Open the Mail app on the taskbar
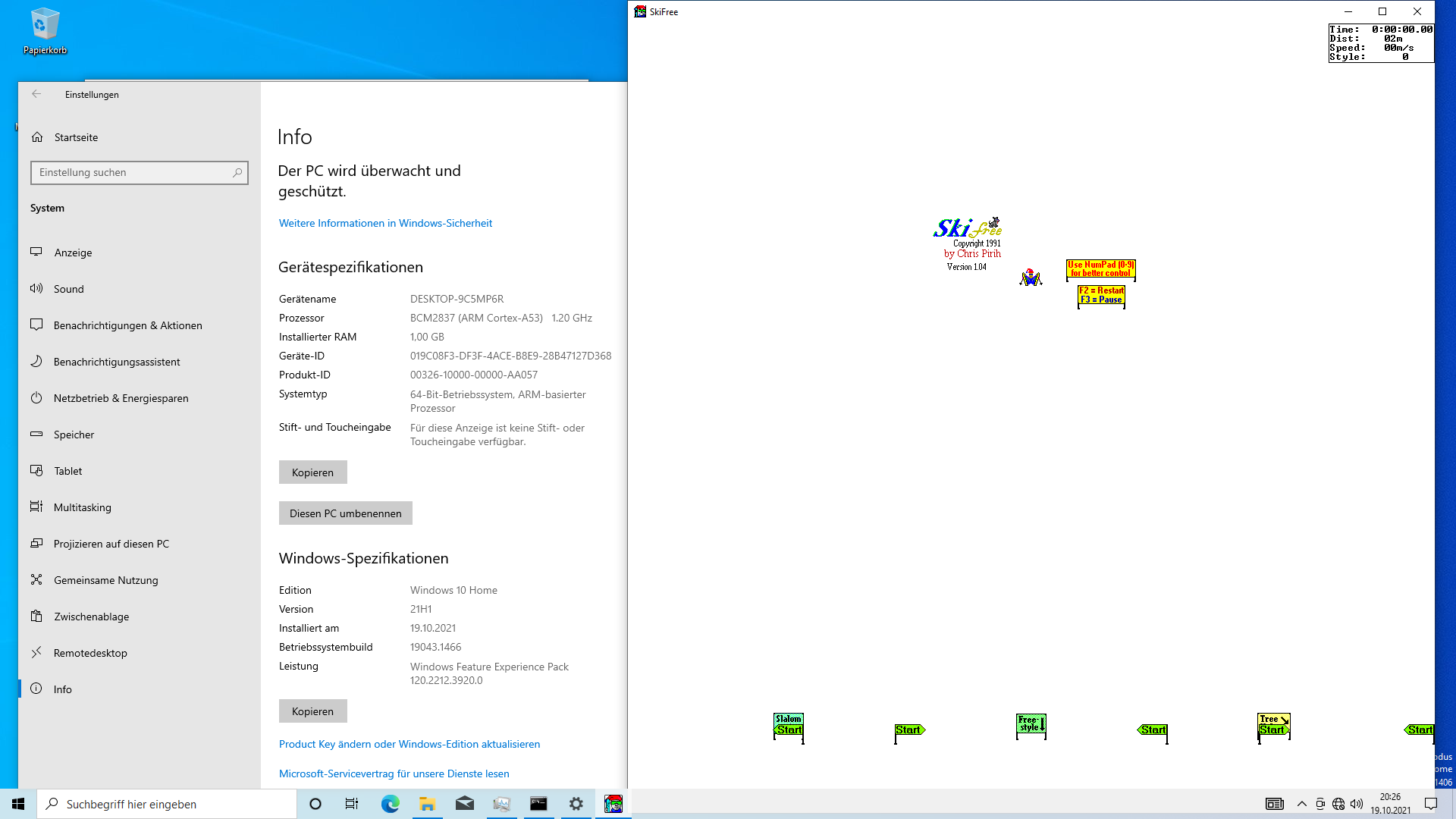This screenshot has height=819, width=1456. point(464,804)
